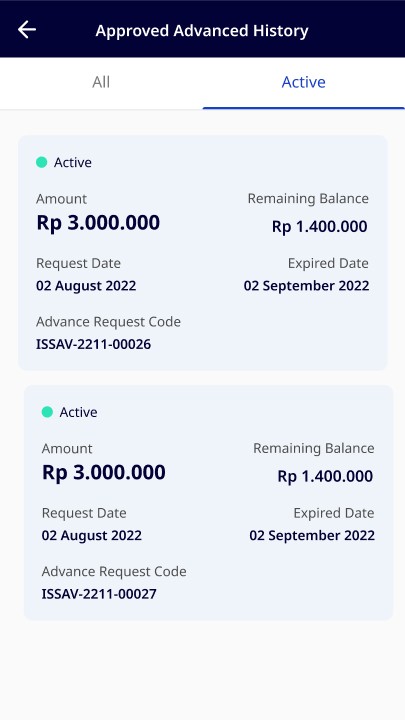Click remaining balance Rp 1.400.000 in second card
This screenshot has height=720, width=405.
coord(325,476)
